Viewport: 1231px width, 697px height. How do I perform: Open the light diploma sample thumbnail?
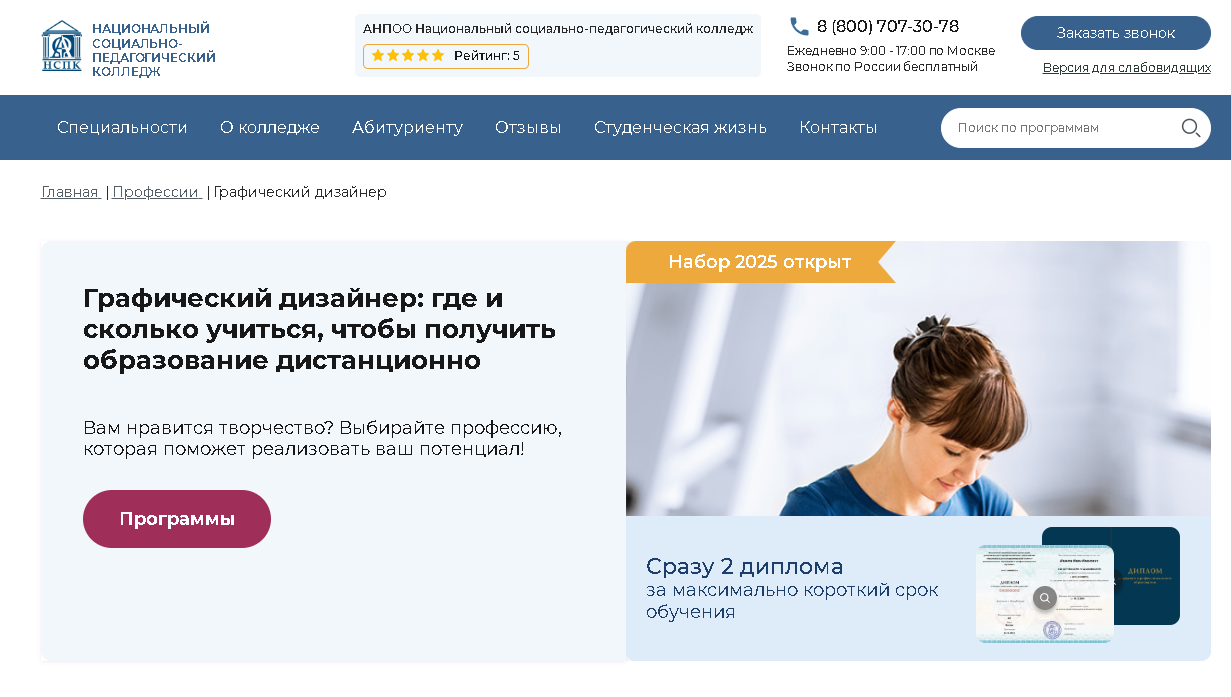[x=1045, y=593]
